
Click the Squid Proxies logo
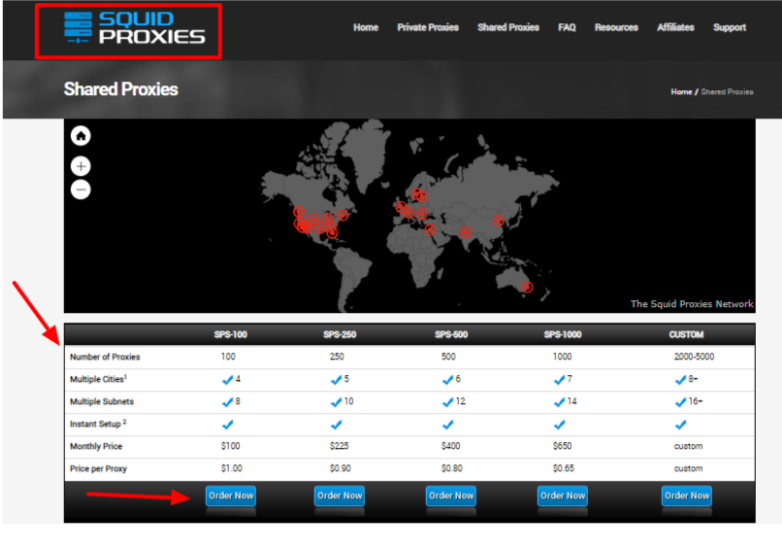[135, 28]
